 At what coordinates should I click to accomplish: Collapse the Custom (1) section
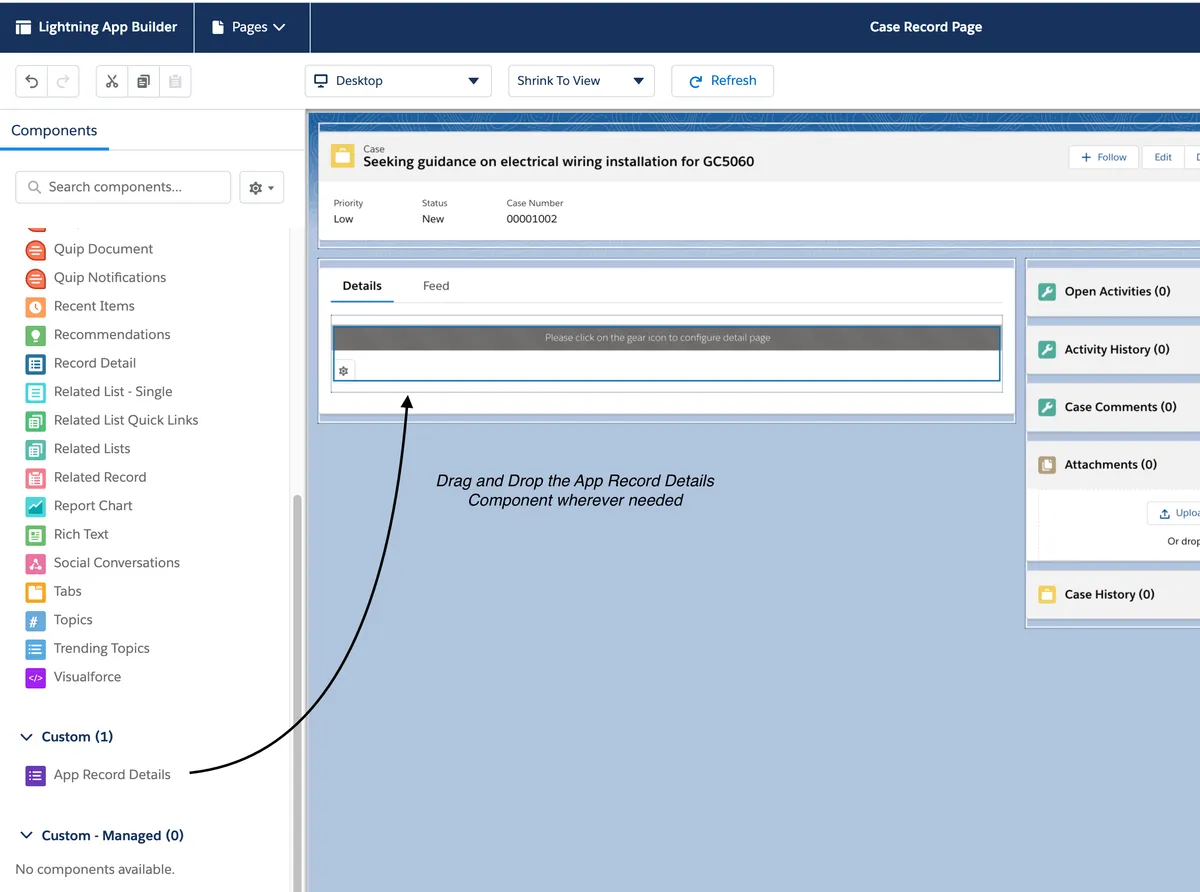[x=27, y=737]
